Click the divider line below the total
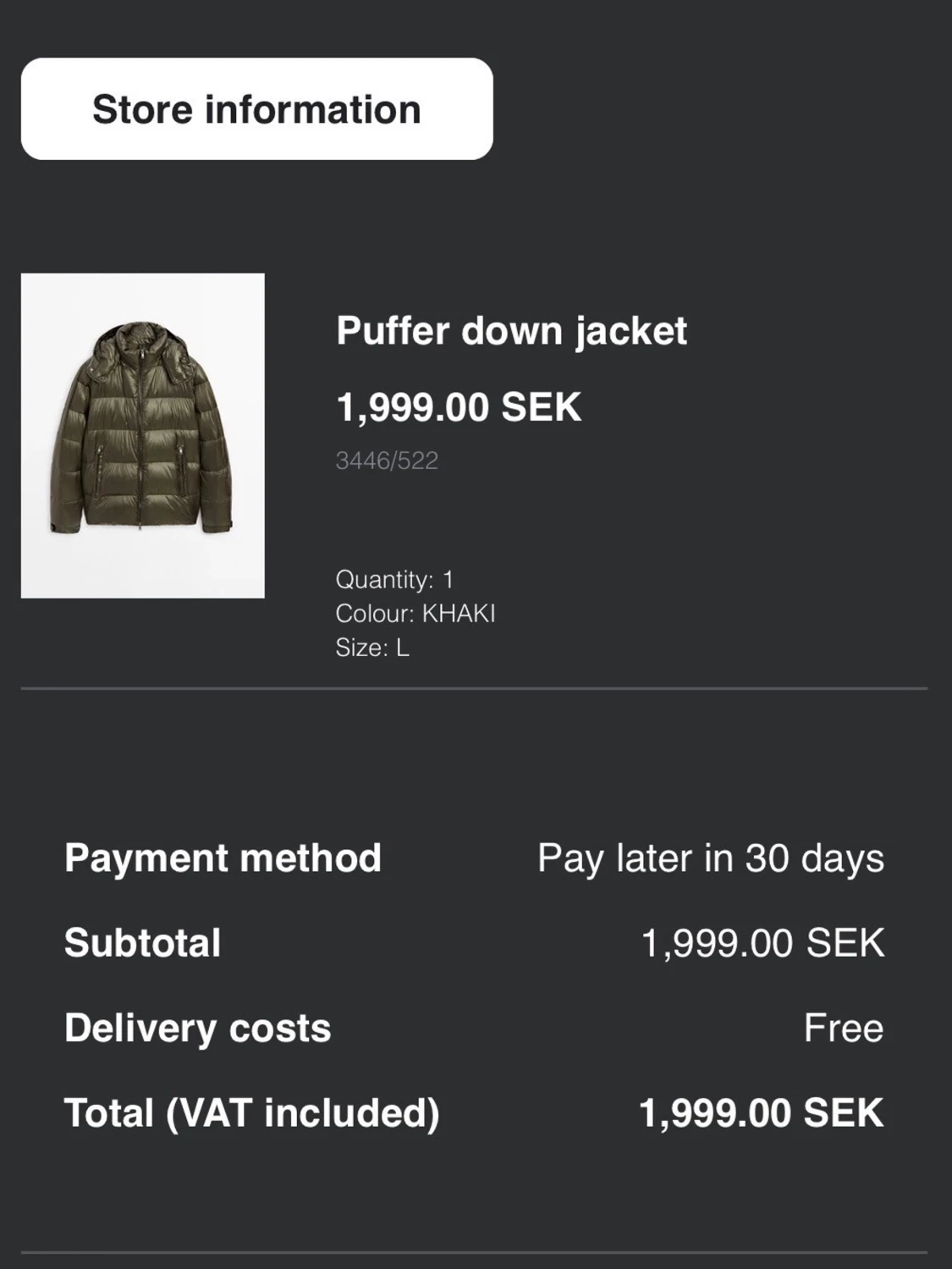 474,1252
